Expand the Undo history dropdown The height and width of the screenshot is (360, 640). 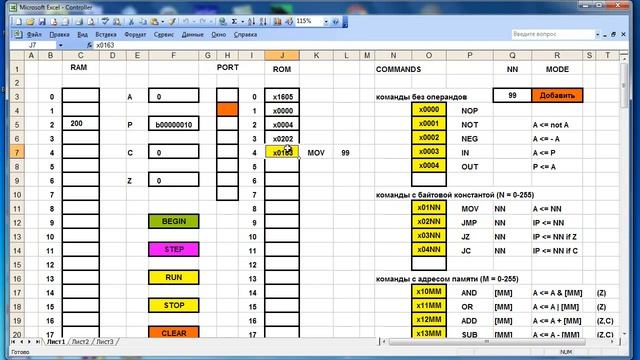click(x=193, y=22)
